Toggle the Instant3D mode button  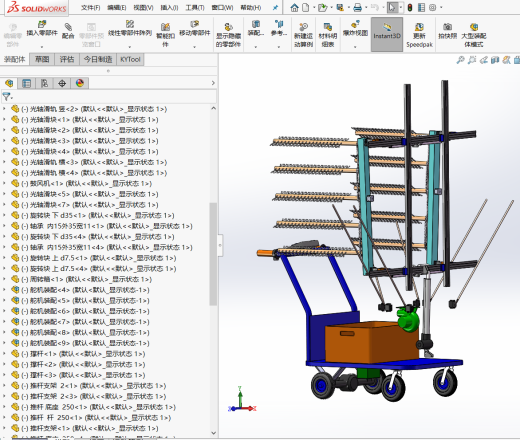tap(387, 35)
